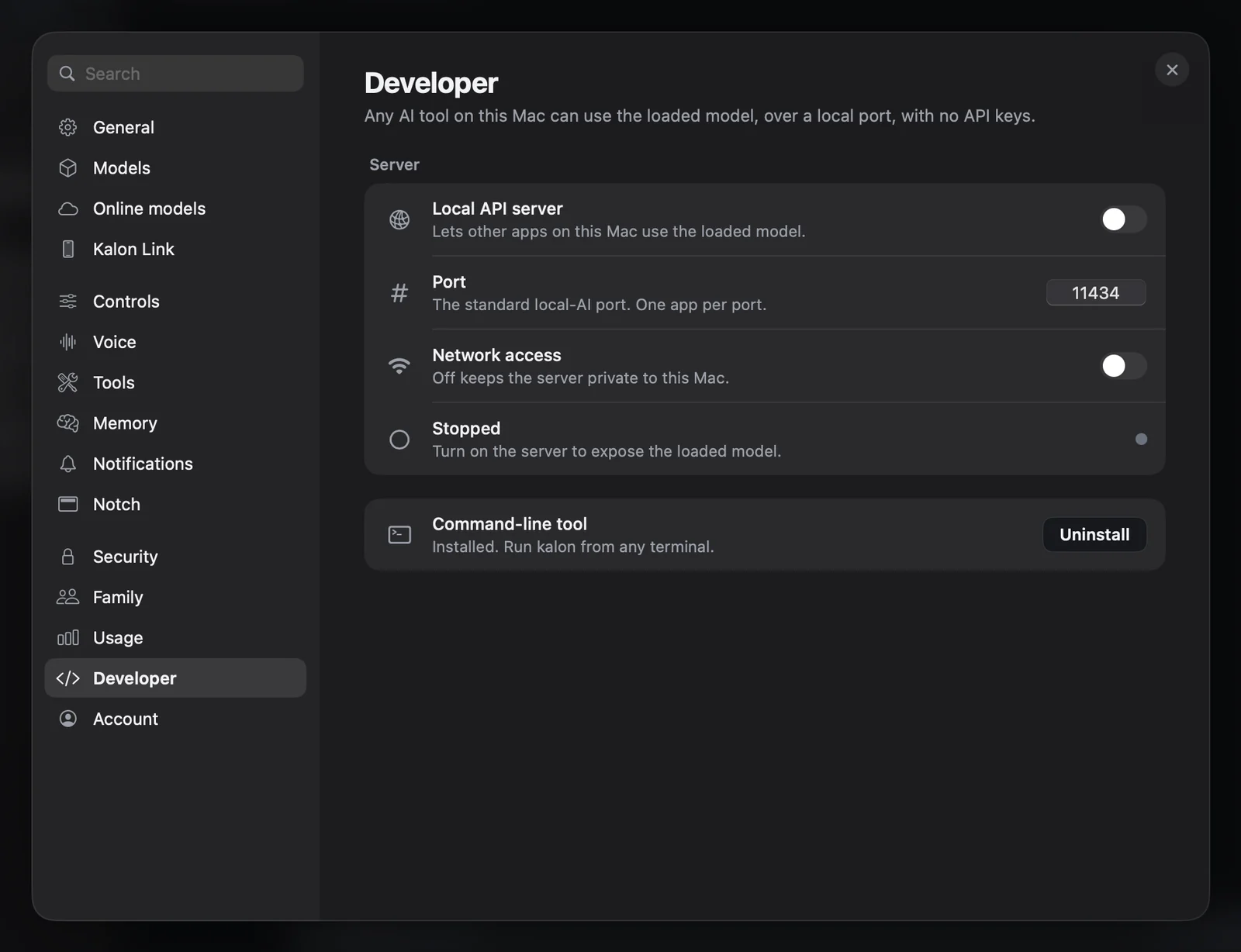Click the Account person icon
Image resolution: width=1241 pixels, height=952 pixels.
click(68, 719)
